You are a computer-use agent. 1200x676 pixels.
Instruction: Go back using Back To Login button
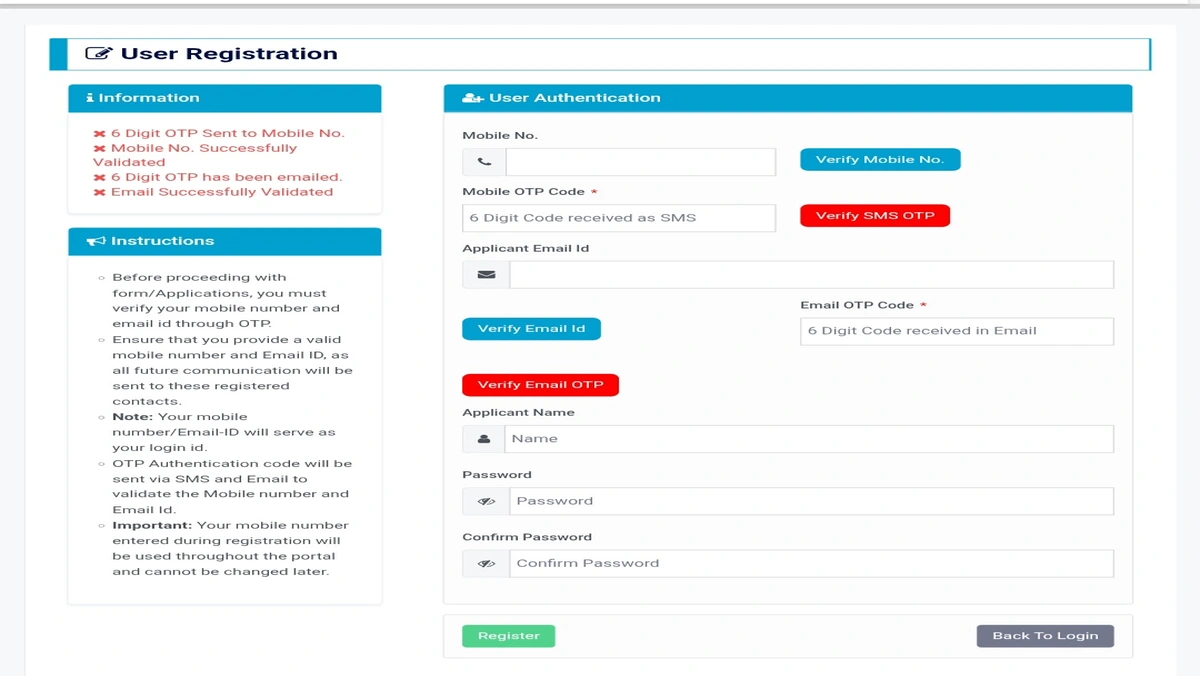(x=1044, y=636)
